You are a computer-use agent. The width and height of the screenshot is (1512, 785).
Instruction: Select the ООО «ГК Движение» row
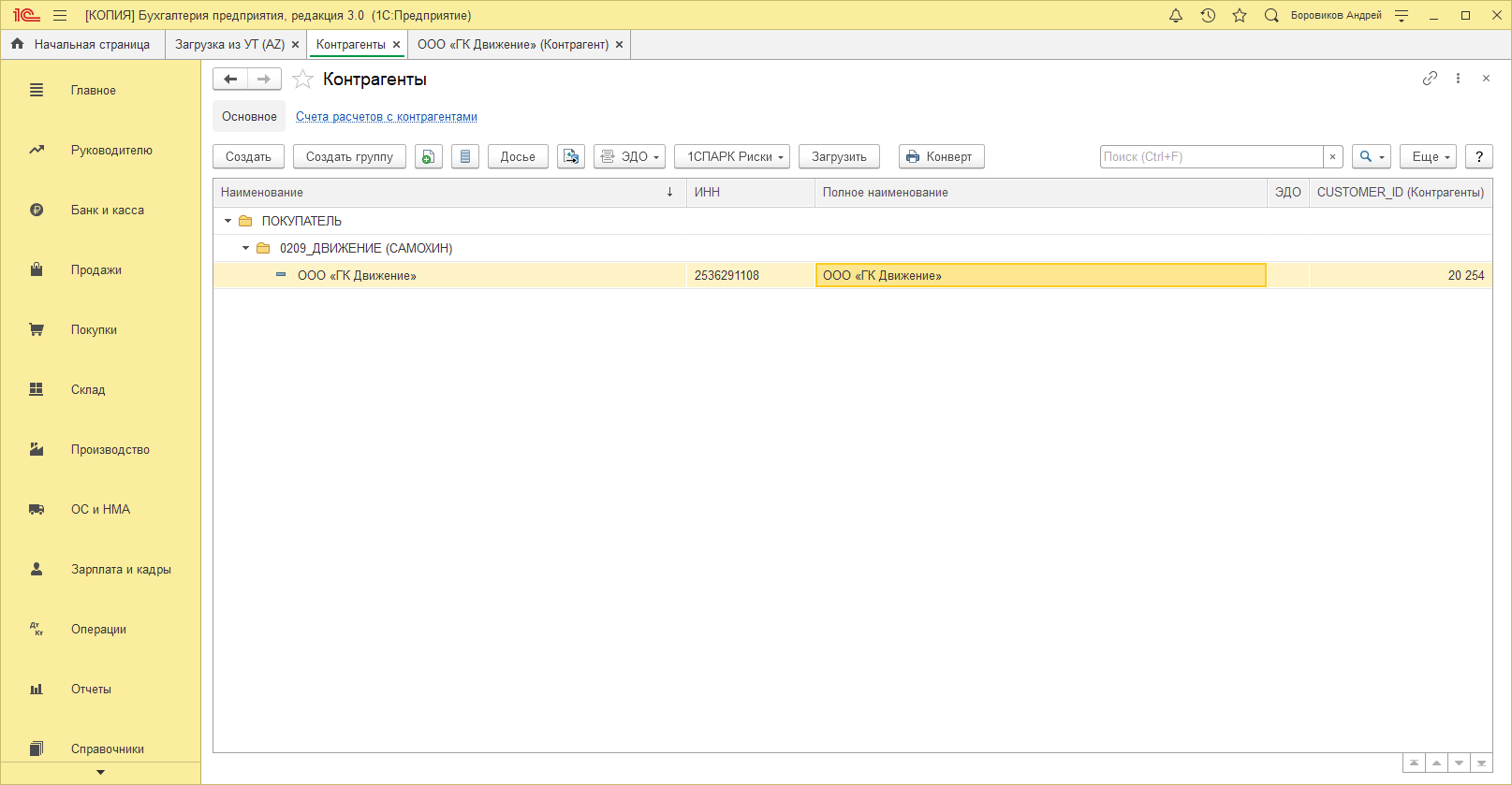(357, 276)
